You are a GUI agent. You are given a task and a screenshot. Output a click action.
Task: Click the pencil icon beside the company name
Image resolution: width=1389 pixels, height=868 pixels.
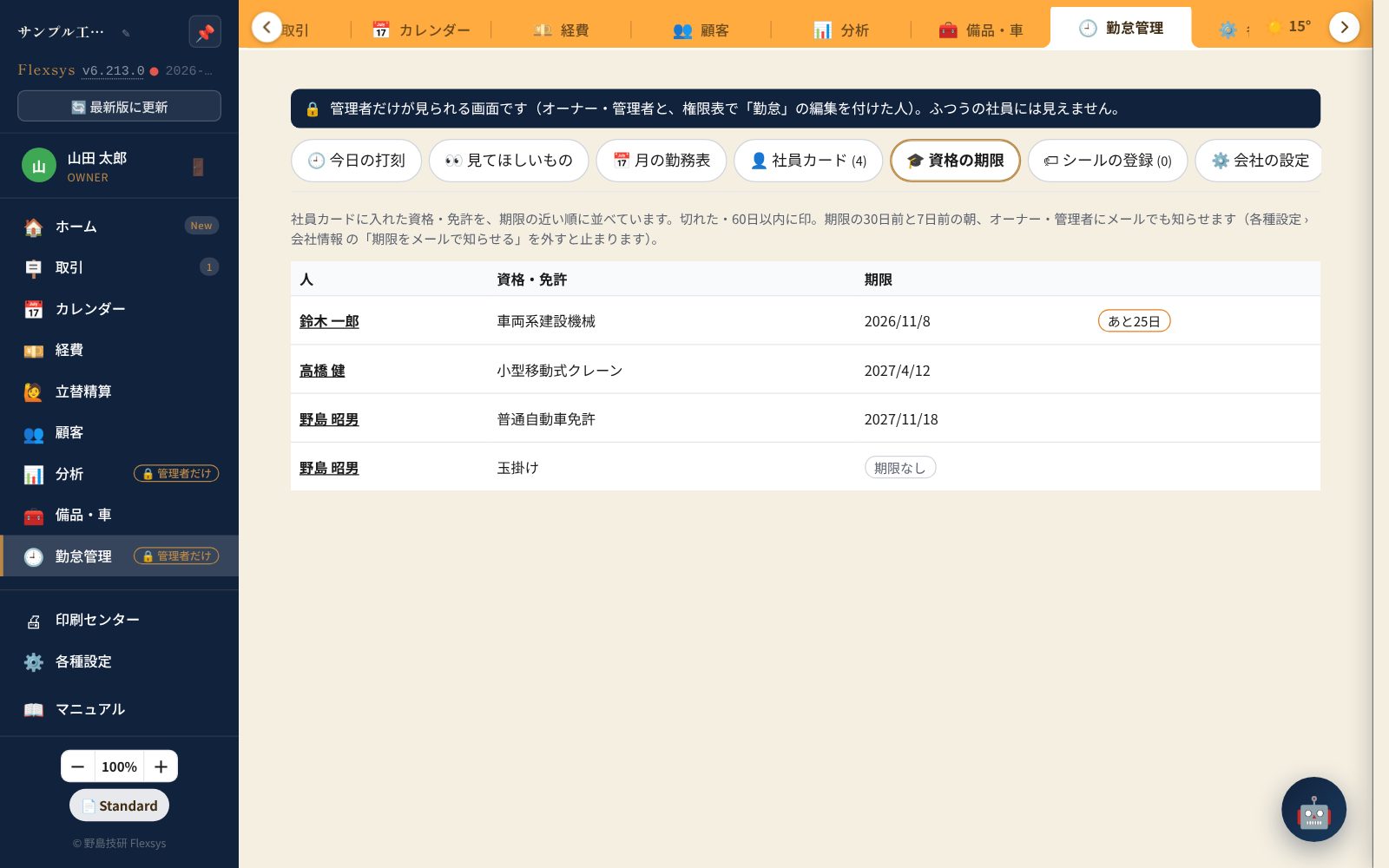point(126,33)
